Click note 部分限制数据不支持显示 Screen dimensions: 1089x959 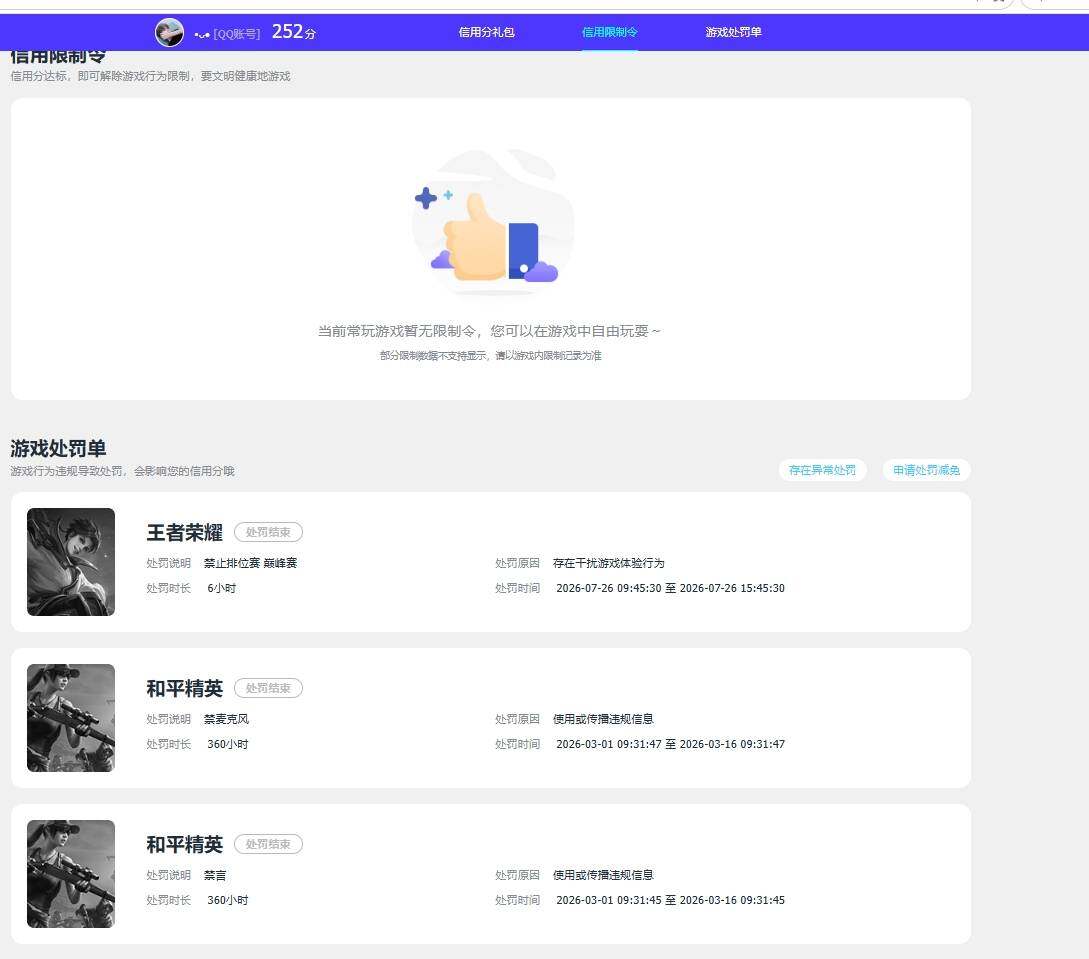pos(490,356)
